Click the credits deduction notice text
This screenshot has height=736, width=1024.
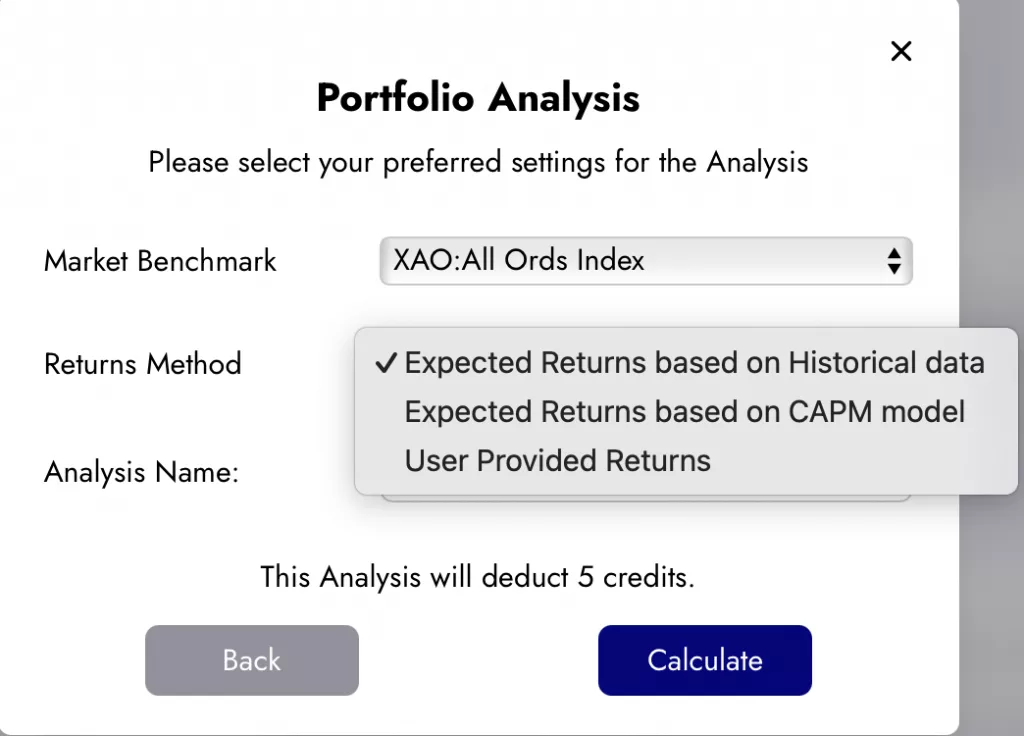[477, 577]
